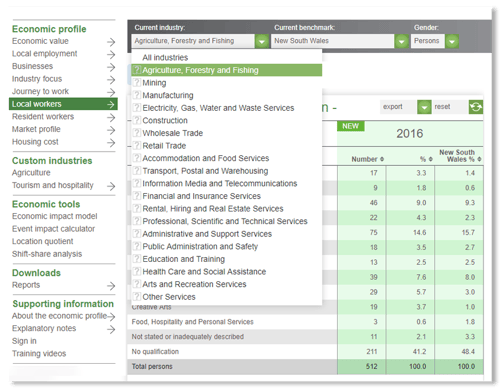Open Housing cost sidebar link

pos(35,142)
